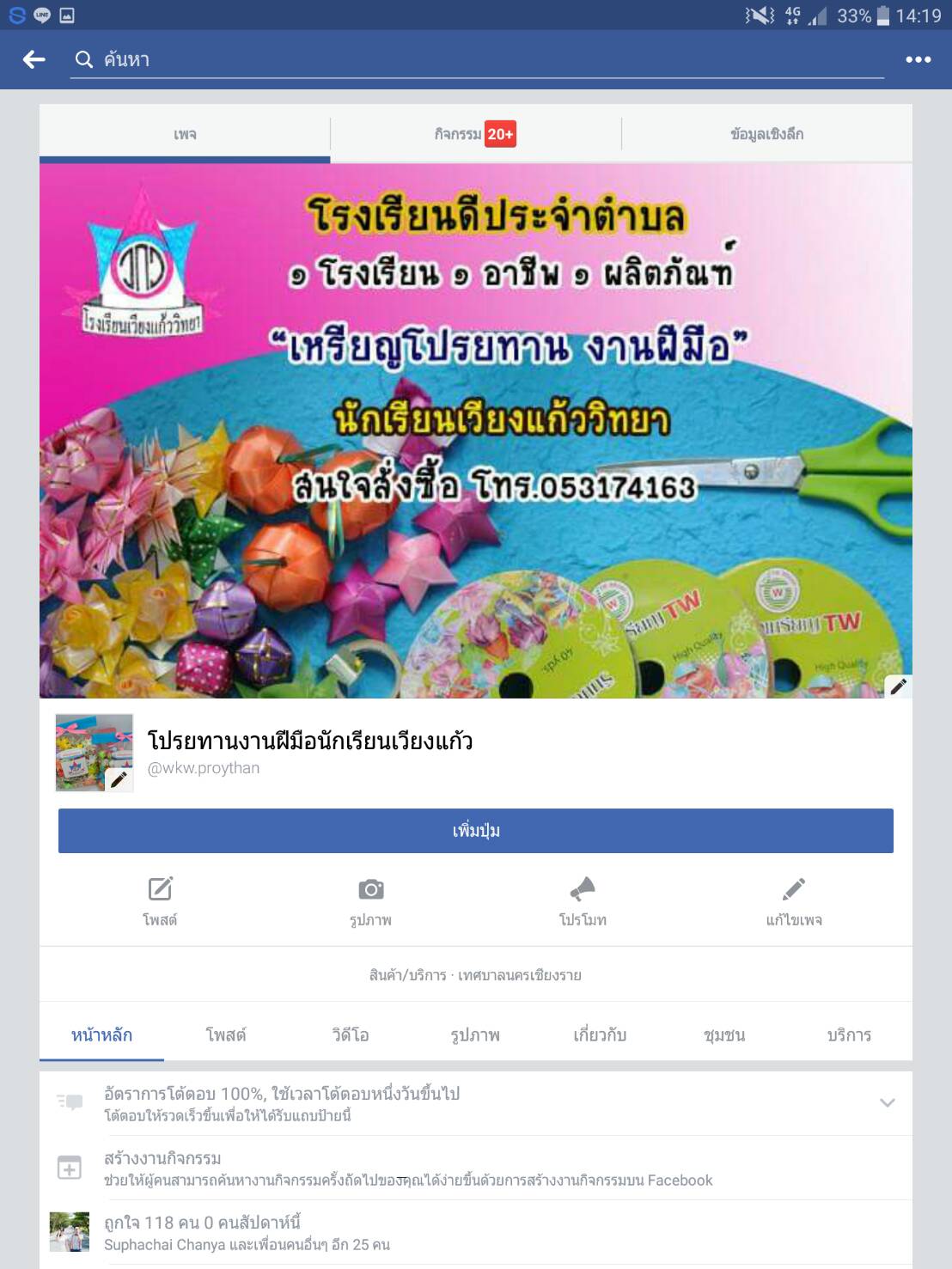This screenshot has width=952, height=1269.
Task: Tap the รูปภาพ camera icon
Action: point(370,889)
